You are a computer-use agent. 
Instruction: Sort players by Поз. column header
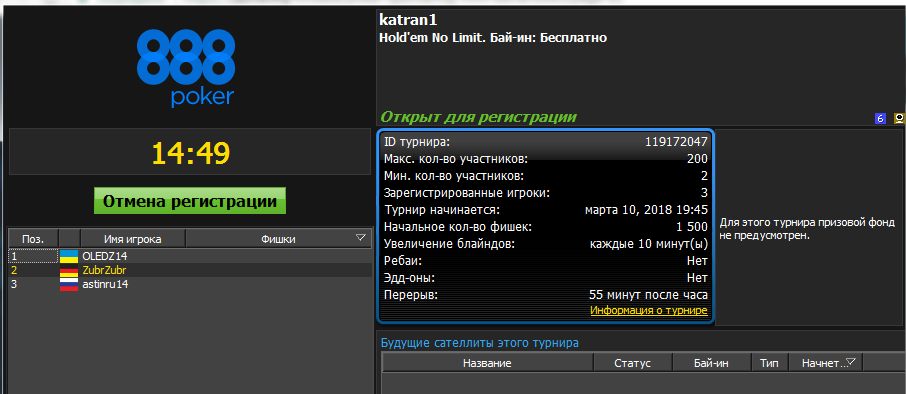pos(32,239)
